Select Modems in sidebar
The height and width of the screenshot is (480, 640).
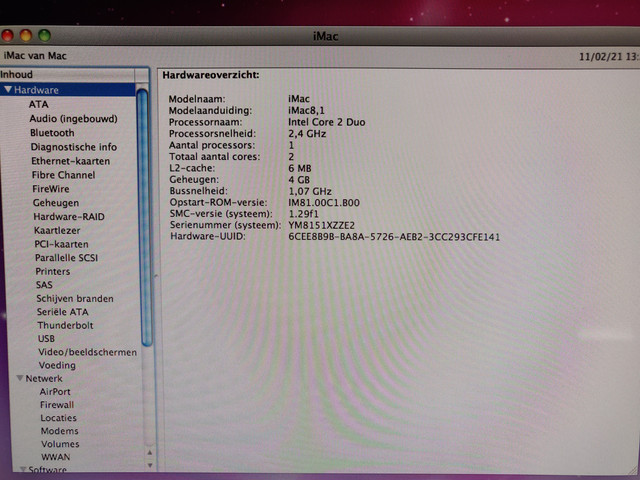pos(60,431)
